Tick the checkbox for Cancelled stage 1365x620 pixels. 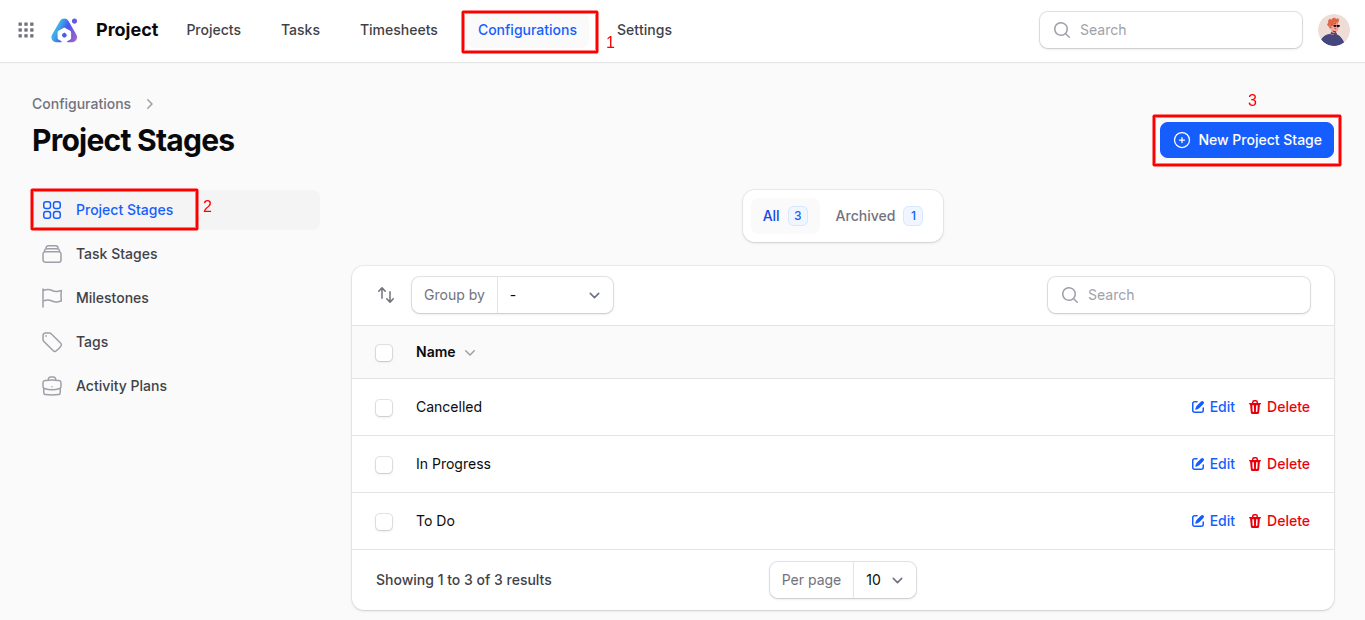(384, 408)
